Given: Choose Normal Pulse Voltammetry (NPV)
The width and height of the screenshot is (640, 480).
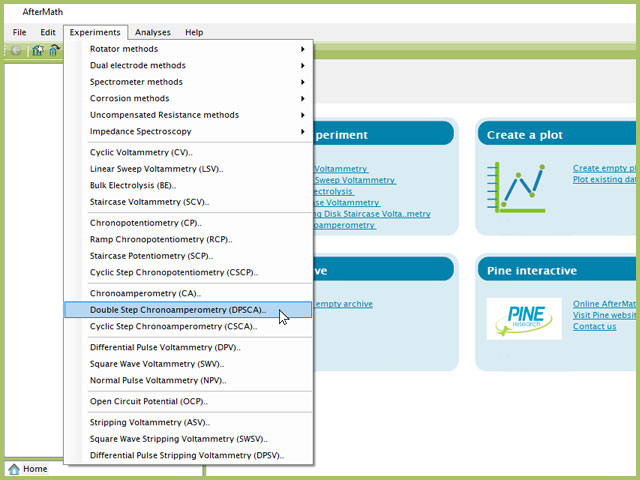Looking at the screenshot, I should 189,380.
